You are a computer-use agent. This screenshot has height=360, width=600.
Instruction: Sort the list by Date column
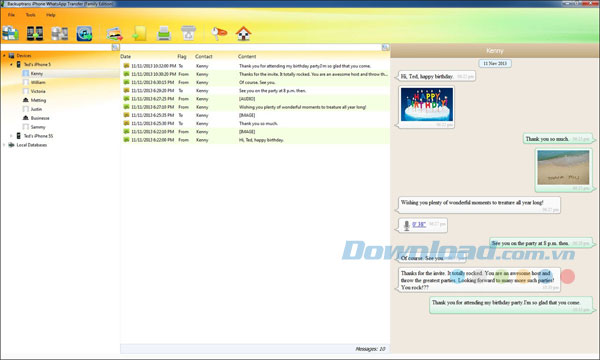126,56
